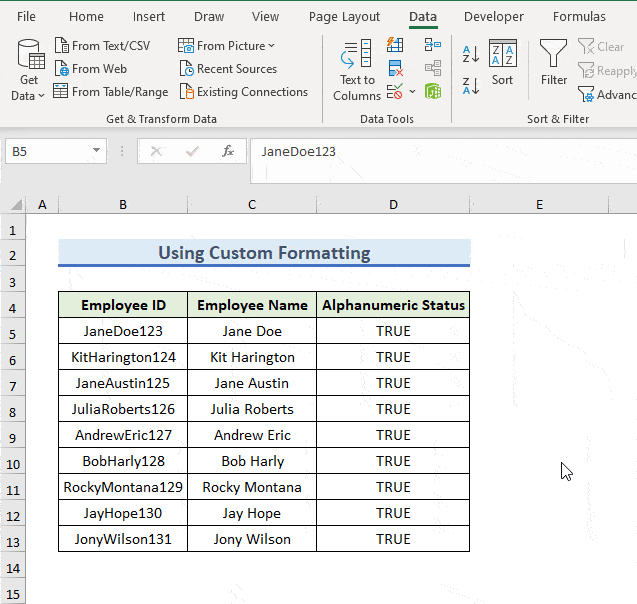Image resolution: width=637 pixels, height=604 pixels.
Task: Switch to the Developer tab
Action: click(494, 17)
